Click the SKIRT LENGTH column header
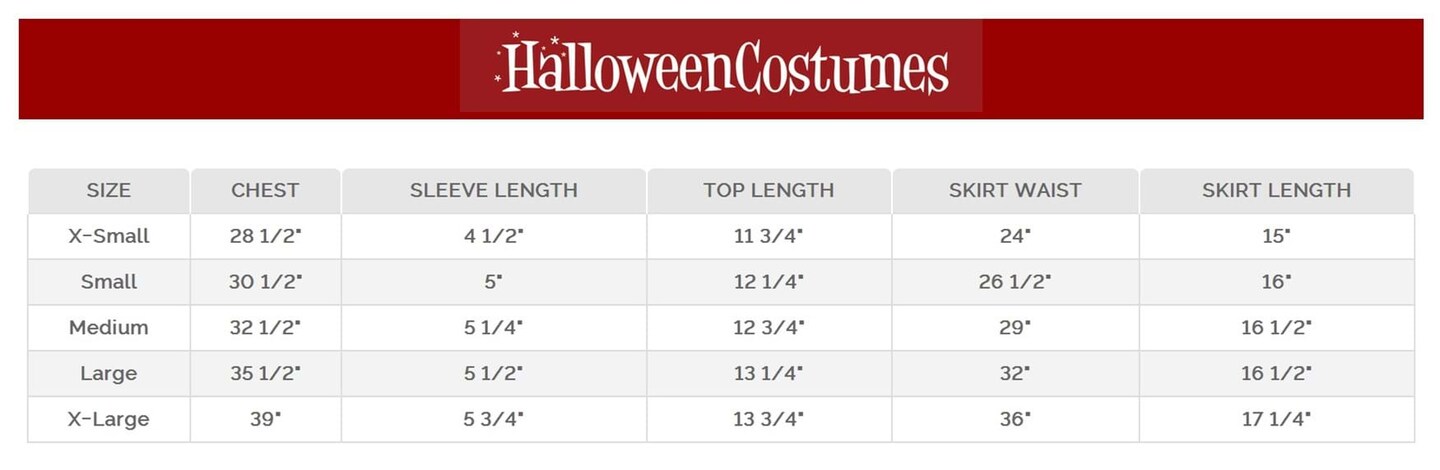Screen dimensions: 1440x470 [1276, 190]
